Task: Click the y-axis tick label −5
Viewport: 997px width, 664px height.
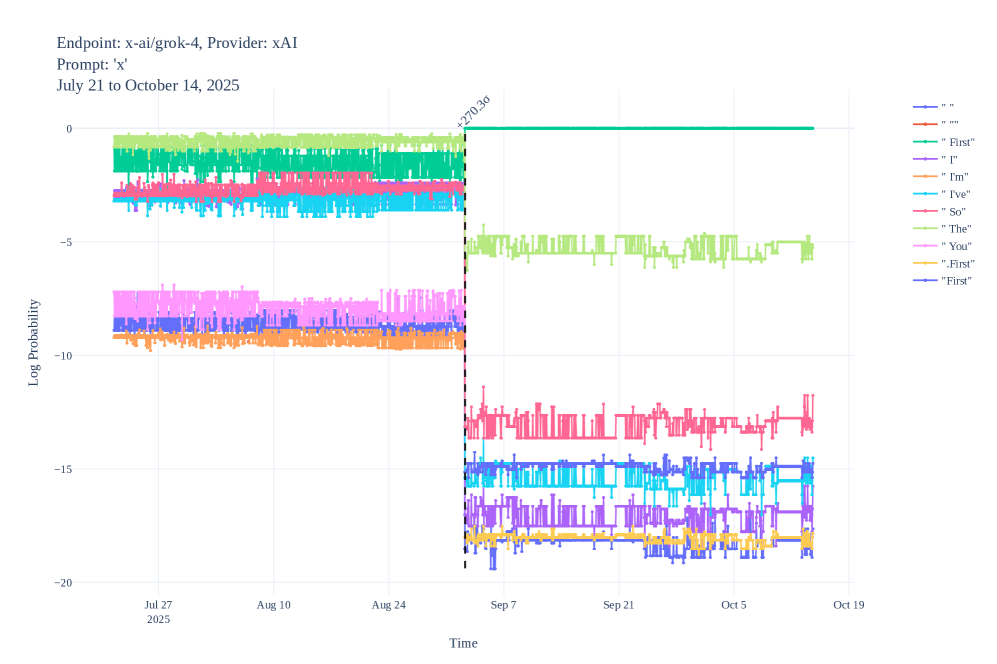Action: pyautogui.click(x=65, y=242)
